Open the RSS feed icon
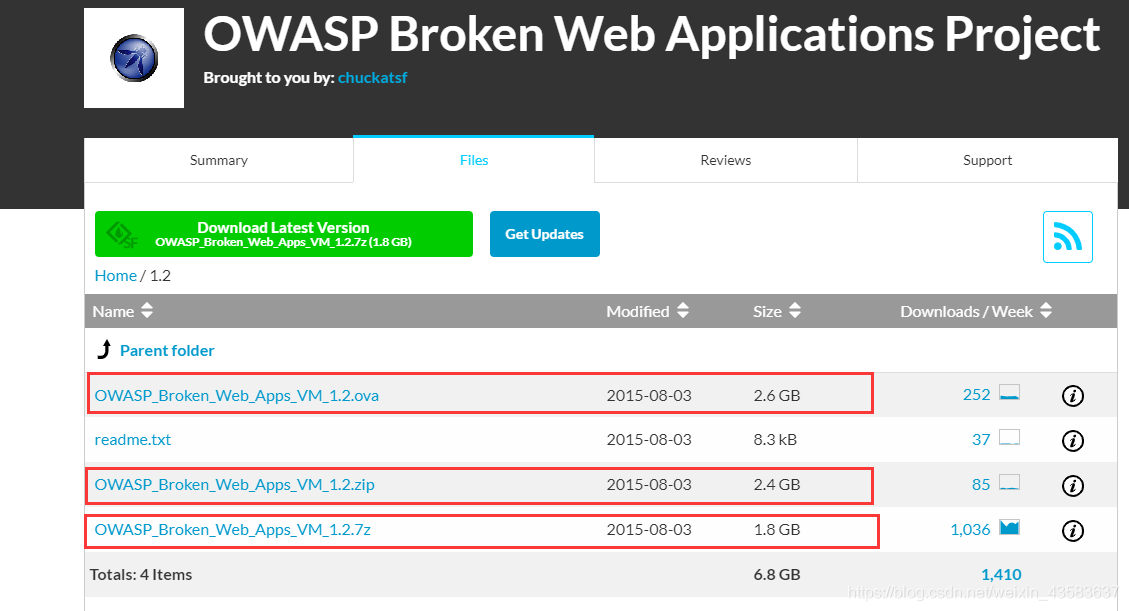The height and width of the screenshot is (611, 1129). pos(1067,237)
